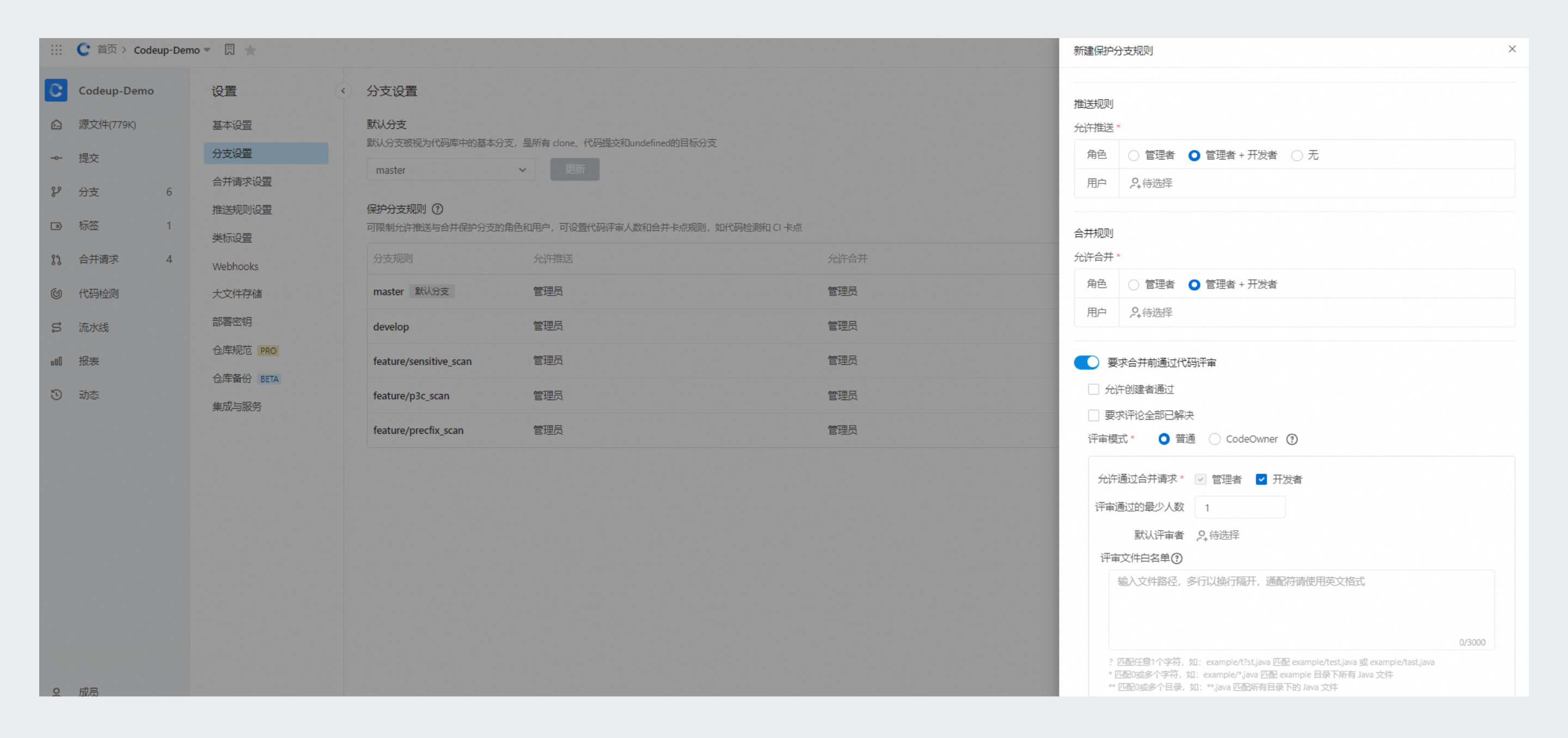Click the 评审文件白名单 text area
Screen dimensions: 1568x738
click(x=1301, y=610)
